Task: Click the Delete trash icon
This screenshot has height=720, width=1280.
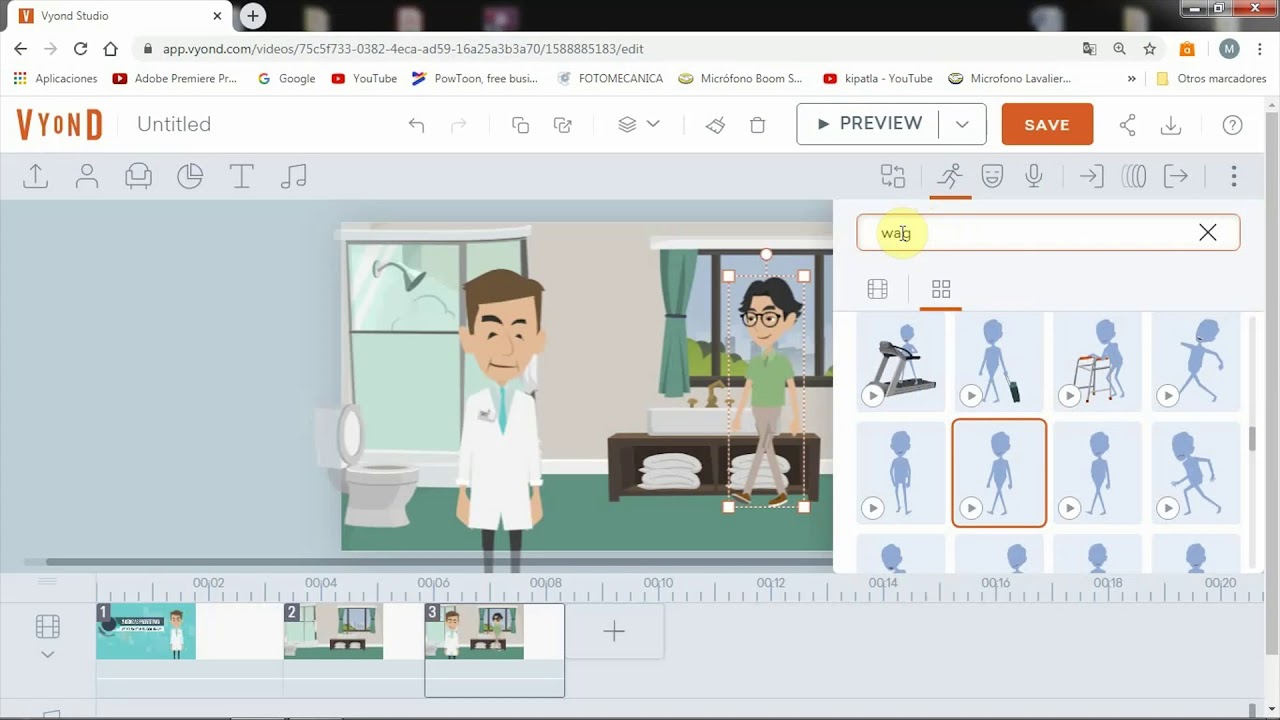Action: point(758,125)
